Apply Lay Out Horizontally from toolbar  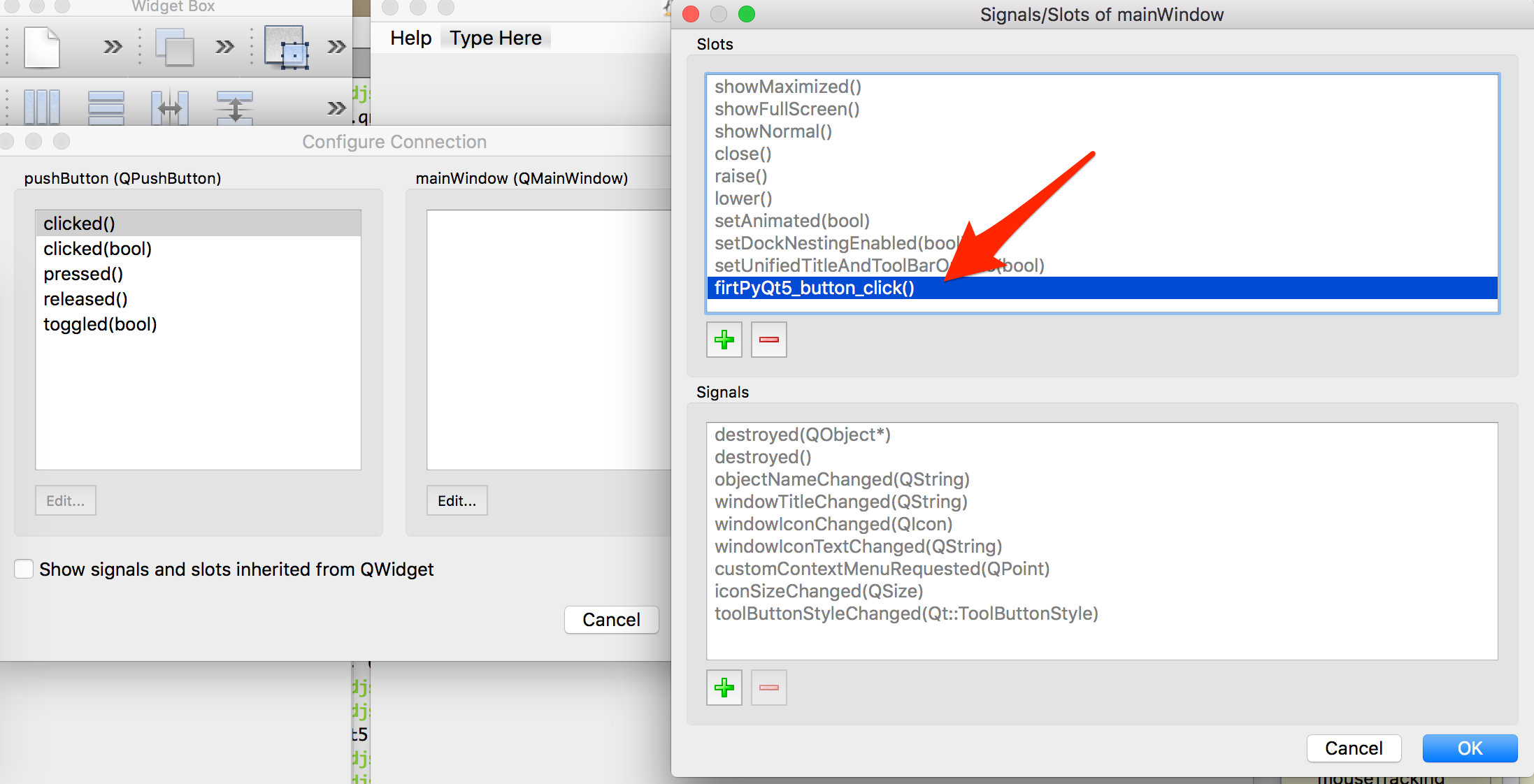pos(41,108)
